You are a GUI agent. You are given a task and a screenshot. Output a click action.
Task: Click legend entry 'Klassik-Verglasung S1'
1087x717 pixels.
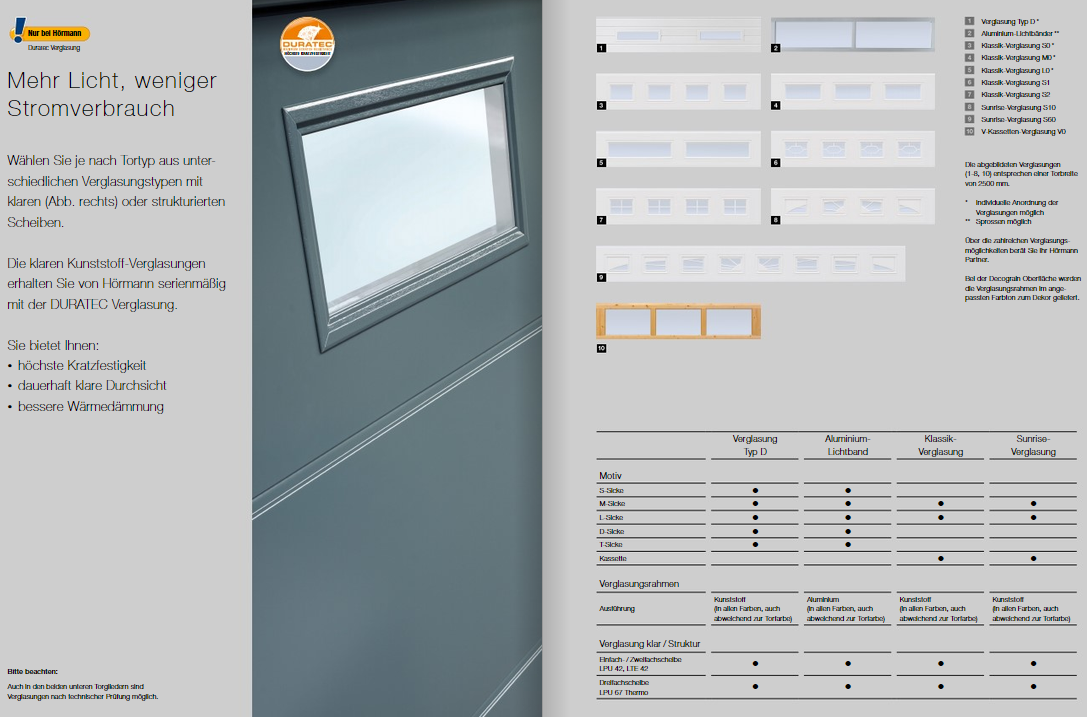coord(1015,83)
